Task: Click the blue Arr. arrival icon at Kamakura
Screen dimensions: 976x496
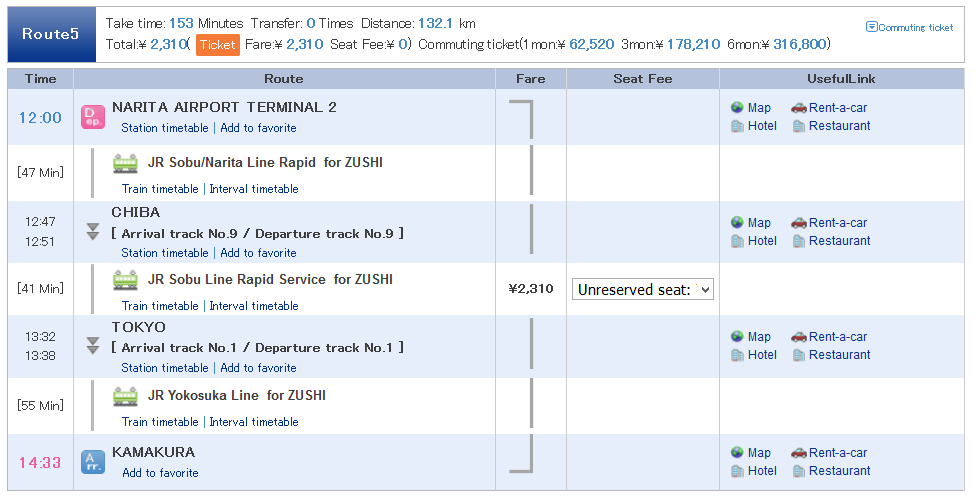Action: click(93, 462)
